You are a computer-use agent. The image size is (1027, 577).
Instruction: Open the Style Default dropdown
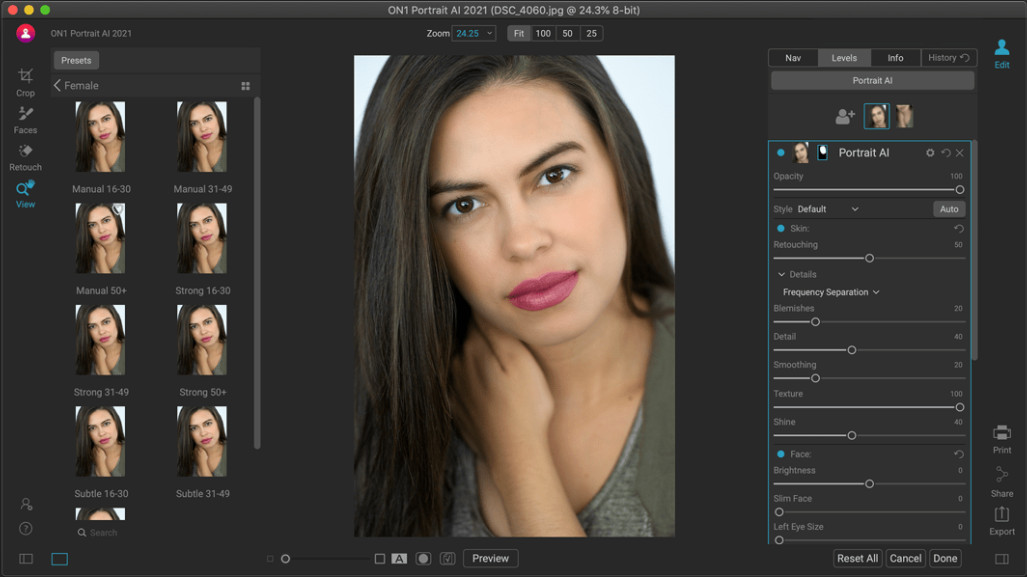(828, 209)
